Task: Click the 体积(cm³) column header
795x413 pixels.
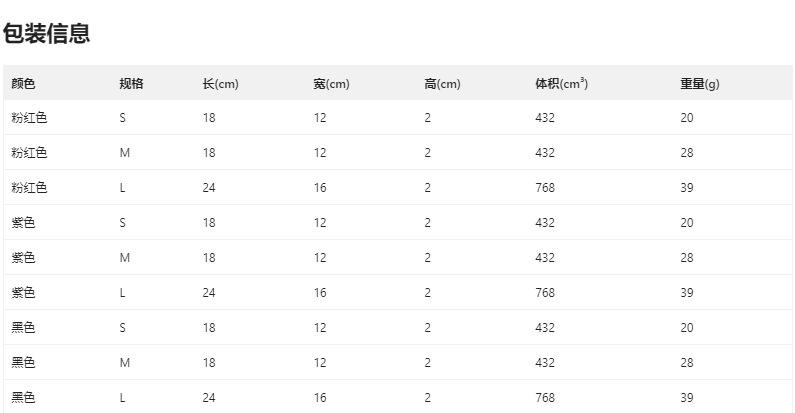Action: tap(562, 84)
